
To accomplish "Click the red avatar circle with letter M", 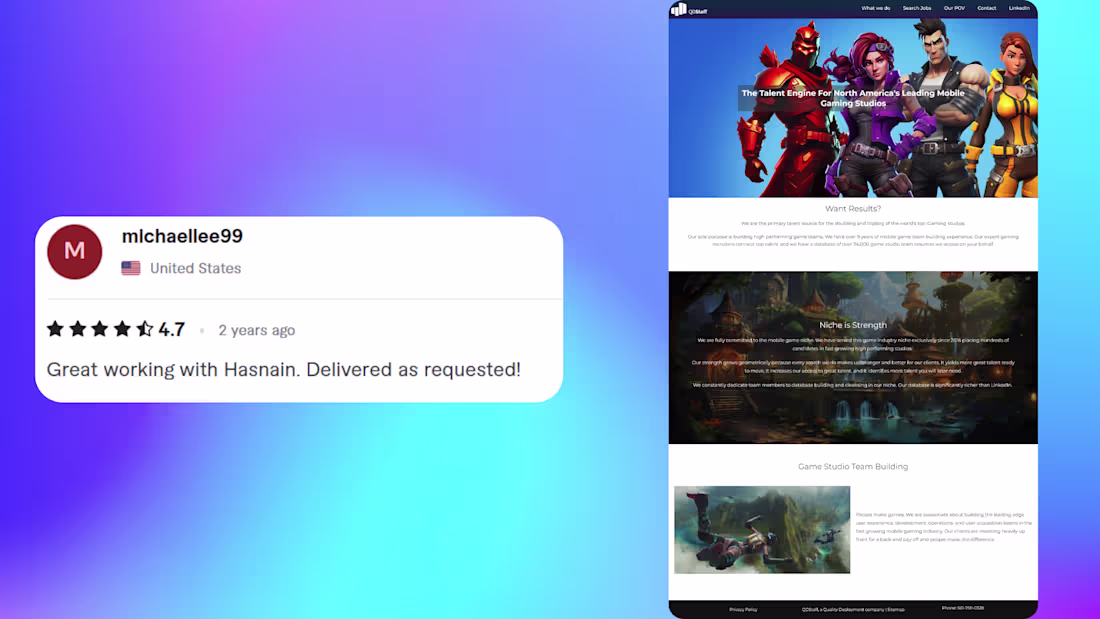I will 74,251.
